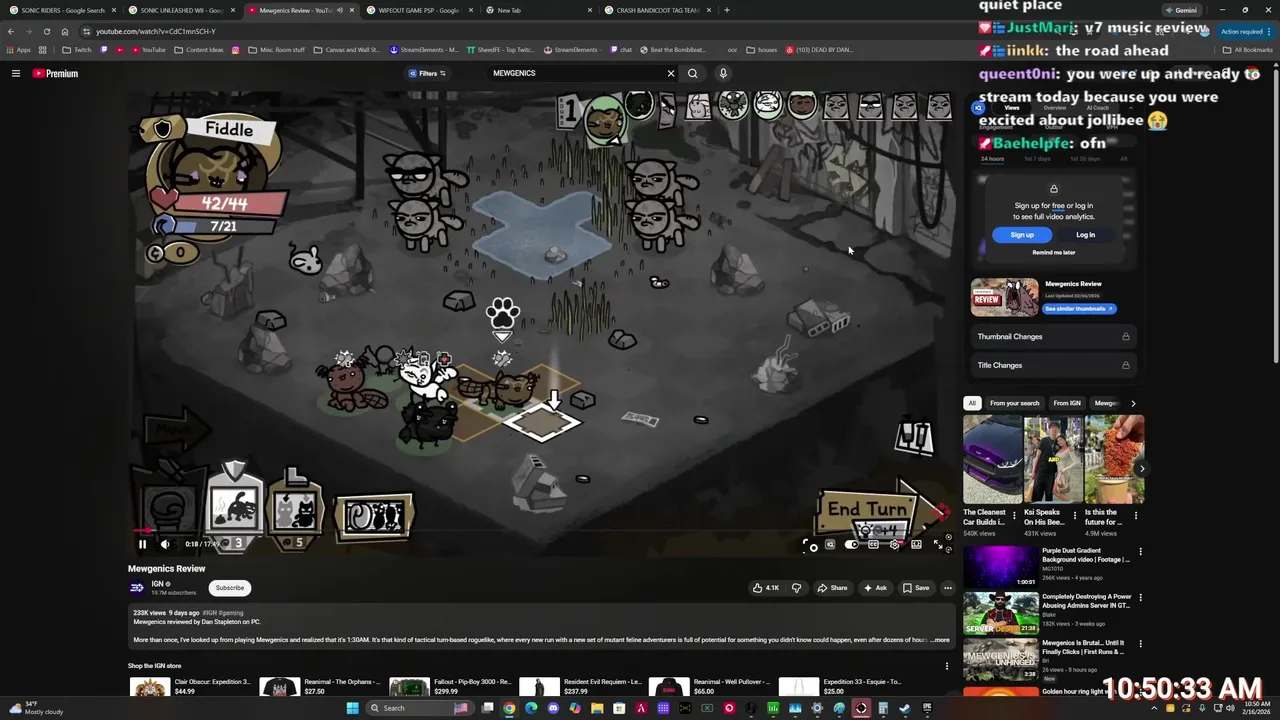Switch to the New Tab browser tab
The width and height of the screenshot is (1280, 720).
click(x=537, y=10)
